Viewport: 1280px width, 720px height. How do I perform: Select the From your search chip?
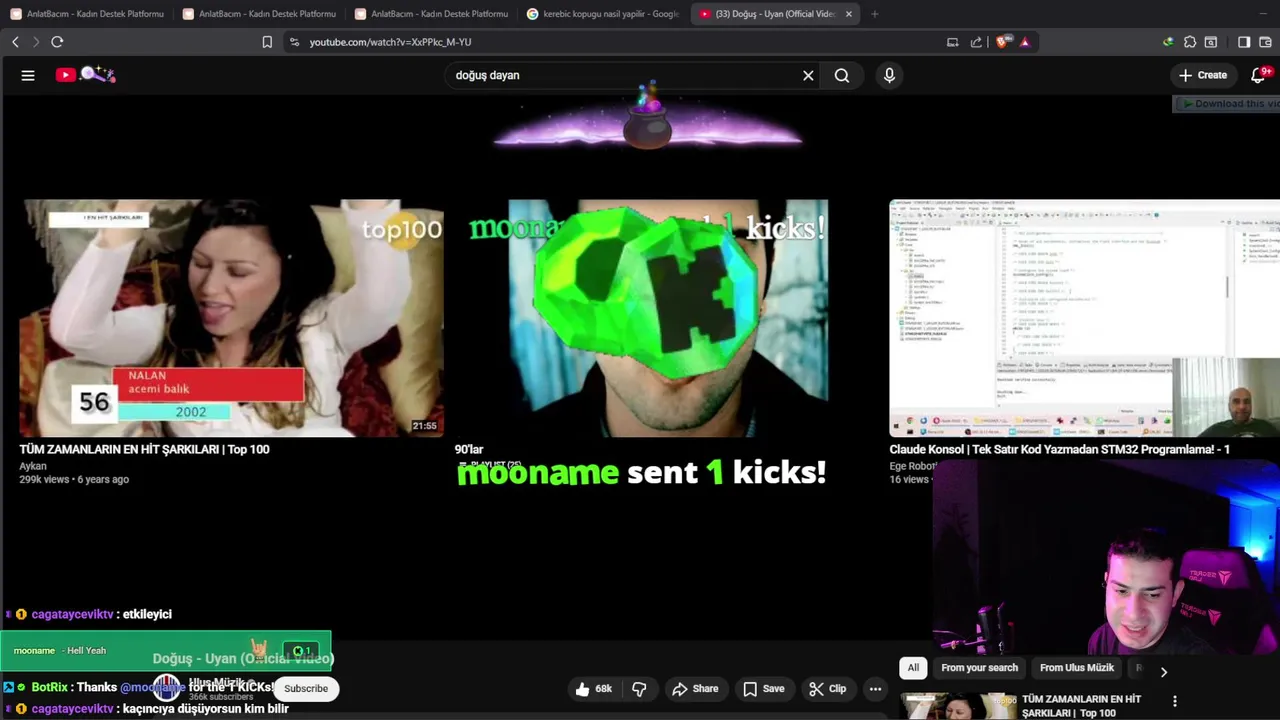pos(979,668)
